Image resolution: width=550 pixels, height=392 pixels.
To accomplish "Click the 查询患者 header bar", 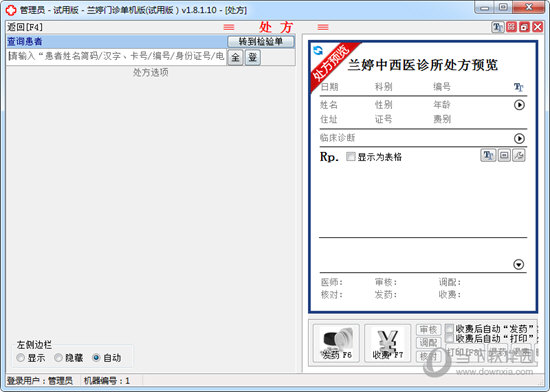I will 116,41.
